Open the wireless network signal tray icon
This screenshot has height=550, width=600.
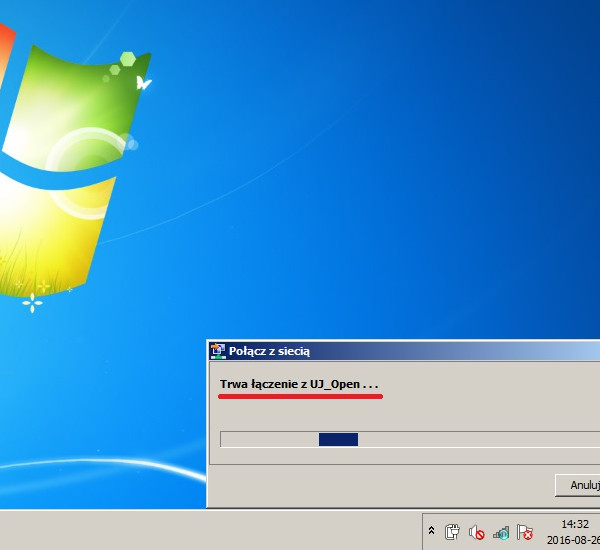[501, 532]
